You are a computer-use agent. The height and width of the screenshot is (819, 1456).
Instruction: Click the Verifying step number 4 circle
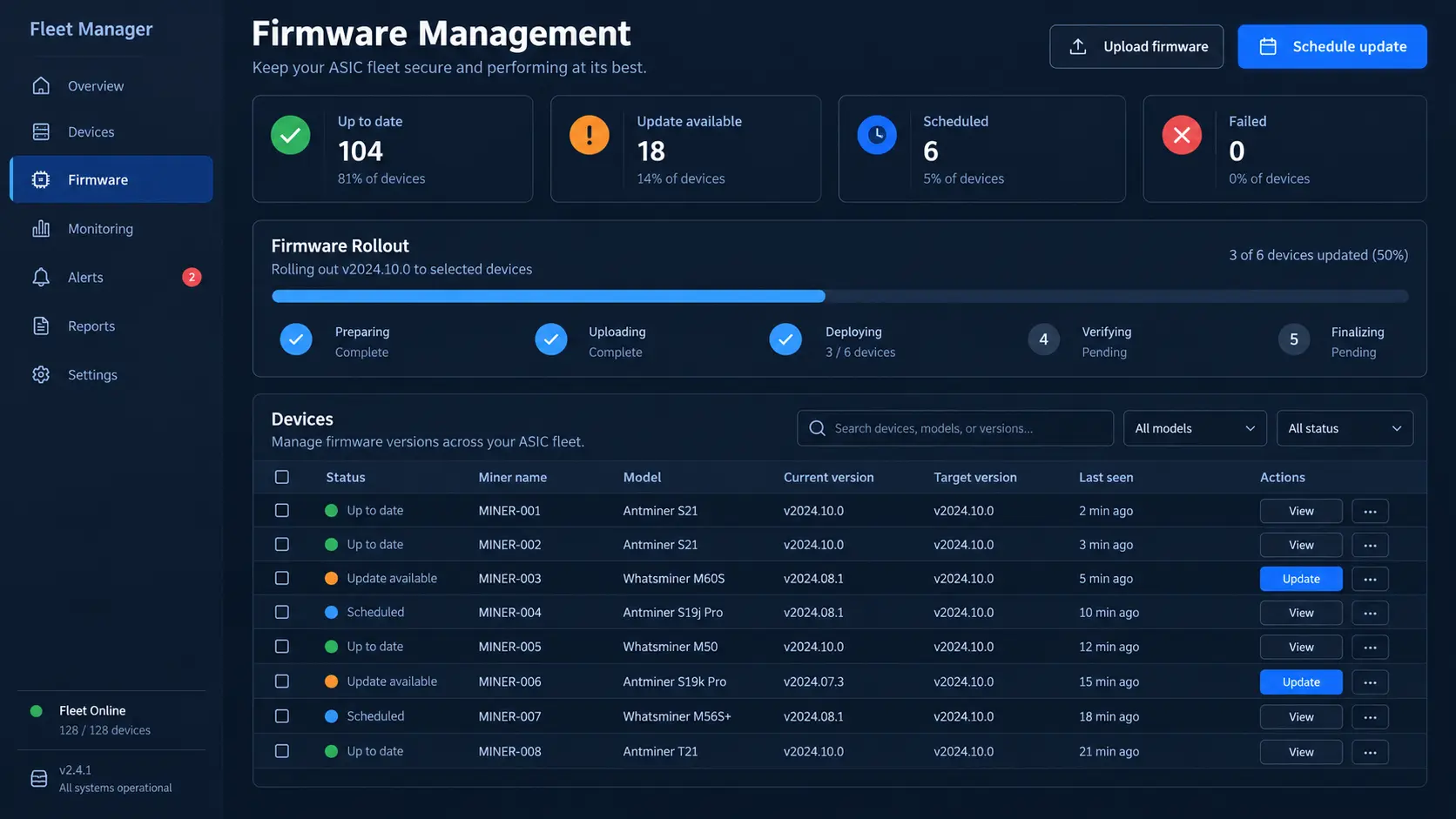point(1043,339)
